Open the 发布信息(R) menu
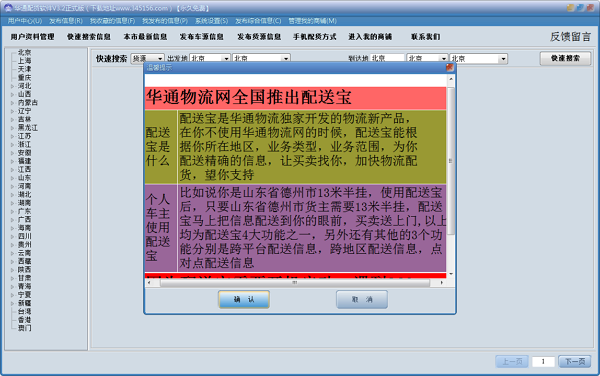600x376 pixels. (x=66, y=21)
